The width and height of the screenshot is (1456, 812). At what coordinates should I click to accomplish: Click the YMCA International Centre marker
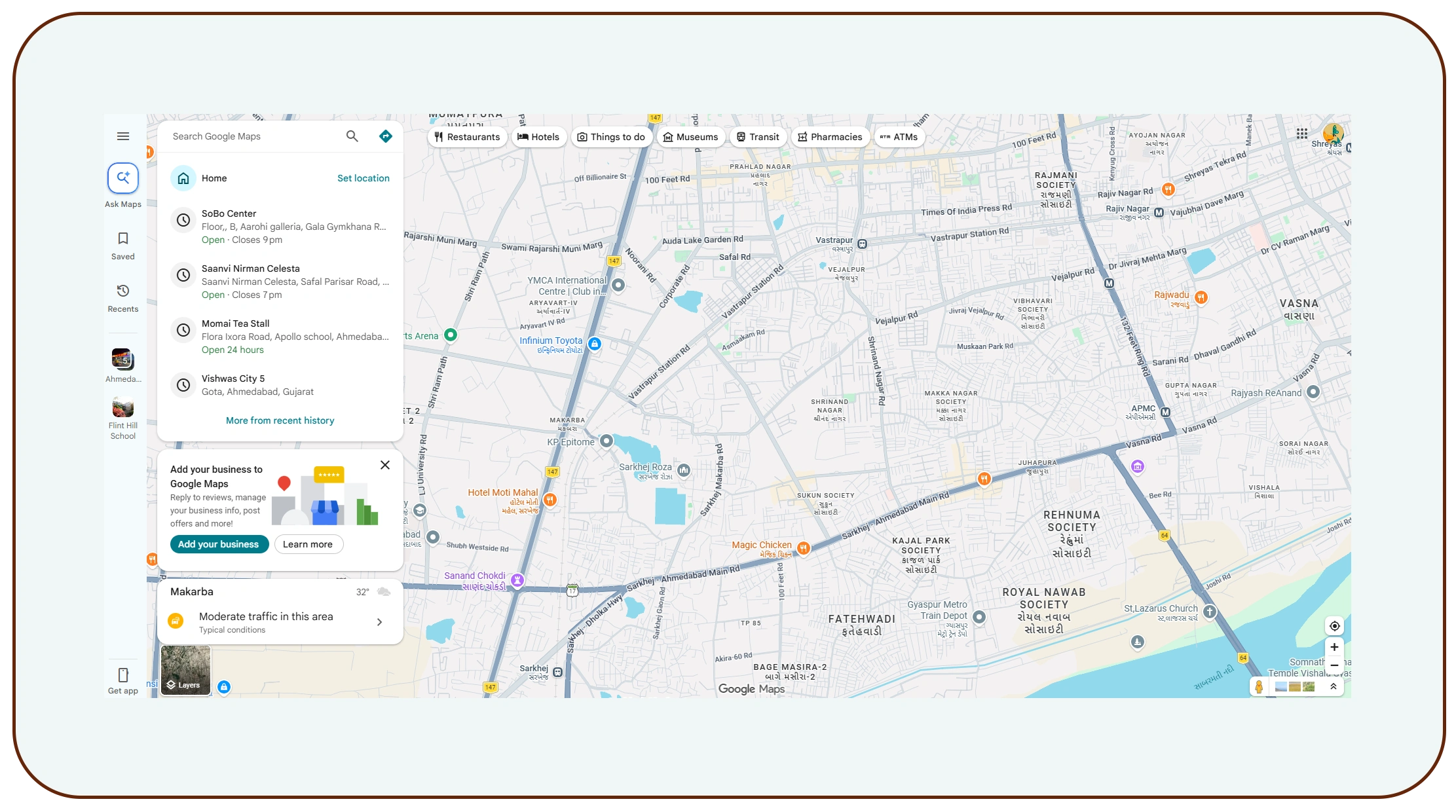pos(618,285)
